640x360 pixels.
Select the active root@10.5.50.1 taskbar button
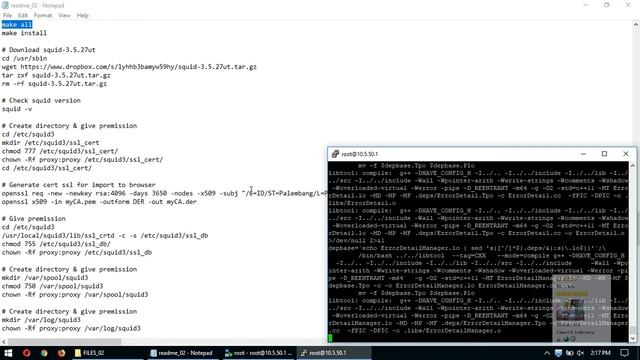(x=334, y=353)
